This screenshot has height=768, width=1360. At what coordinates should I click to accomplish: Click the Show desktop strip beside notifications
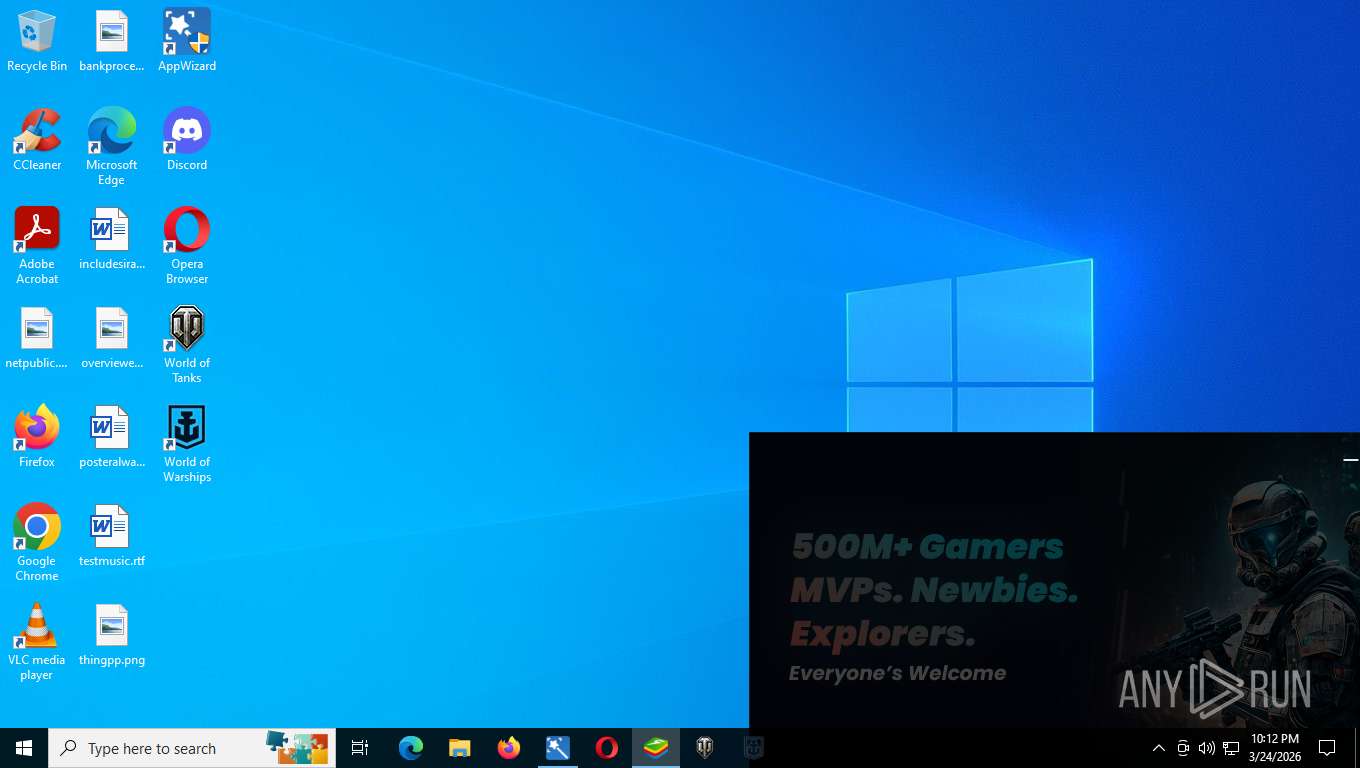[1357, 748]
